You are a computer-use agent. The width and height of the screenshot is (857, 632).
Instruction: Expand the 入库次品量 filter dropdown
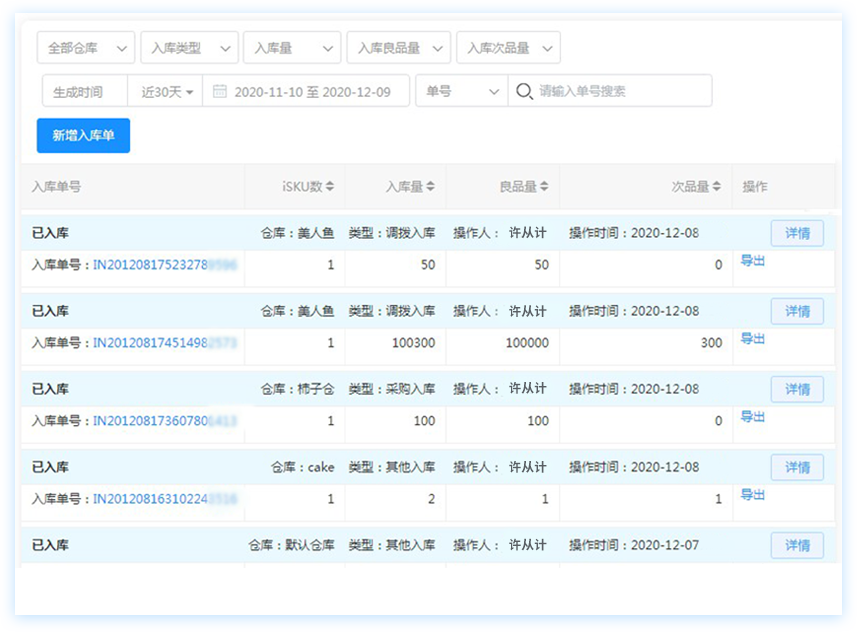pos(508,48)
